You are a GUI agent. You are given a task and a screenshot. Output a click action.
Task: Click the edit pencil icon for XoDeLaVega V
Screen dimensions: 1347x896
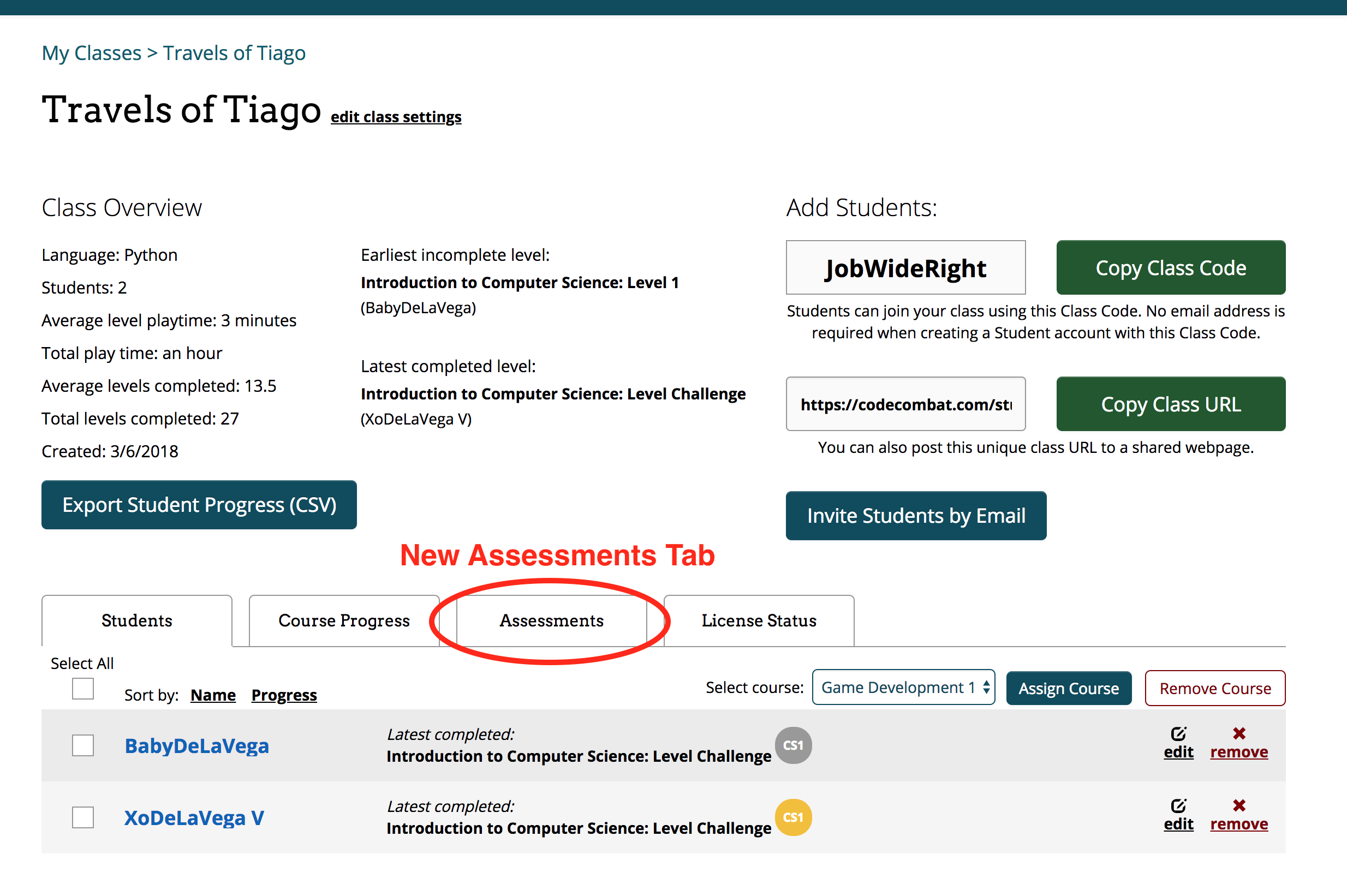(x=1178, y=806)
